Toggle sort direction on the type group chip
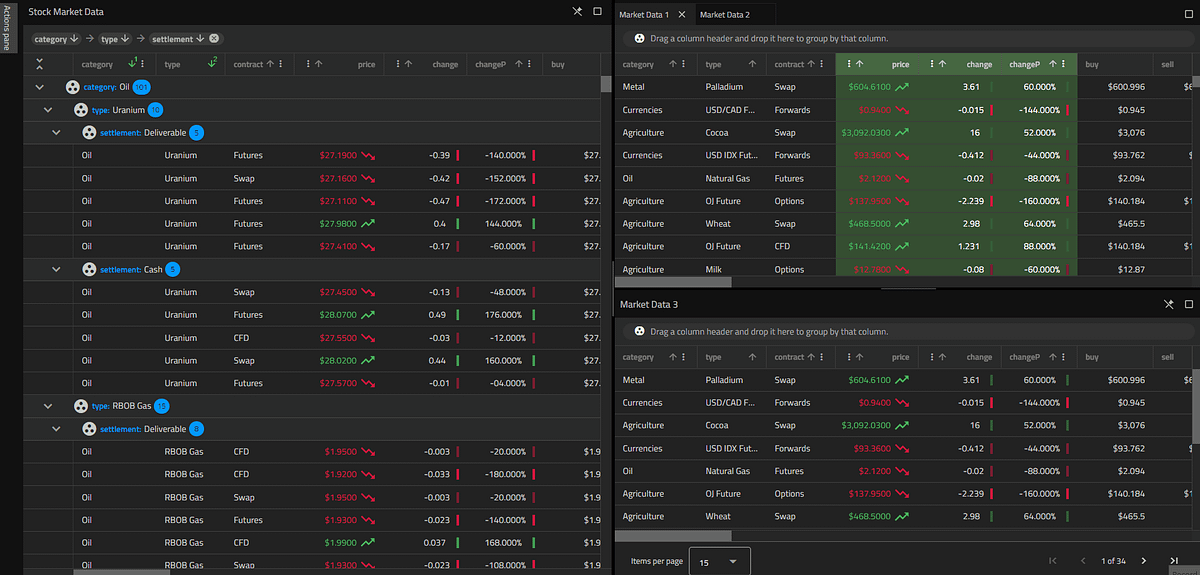 126,39
